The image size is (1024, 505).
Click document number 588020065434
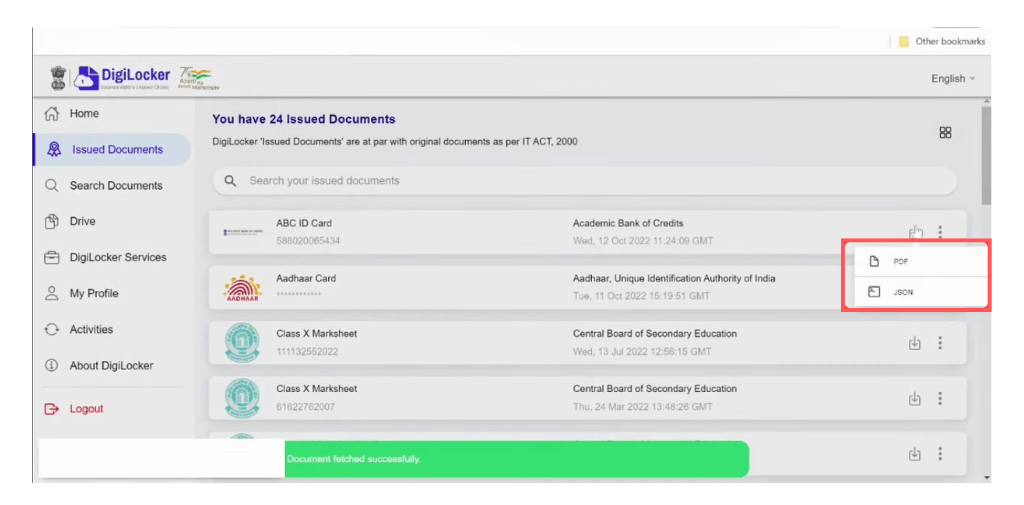[x=308, y=241]
